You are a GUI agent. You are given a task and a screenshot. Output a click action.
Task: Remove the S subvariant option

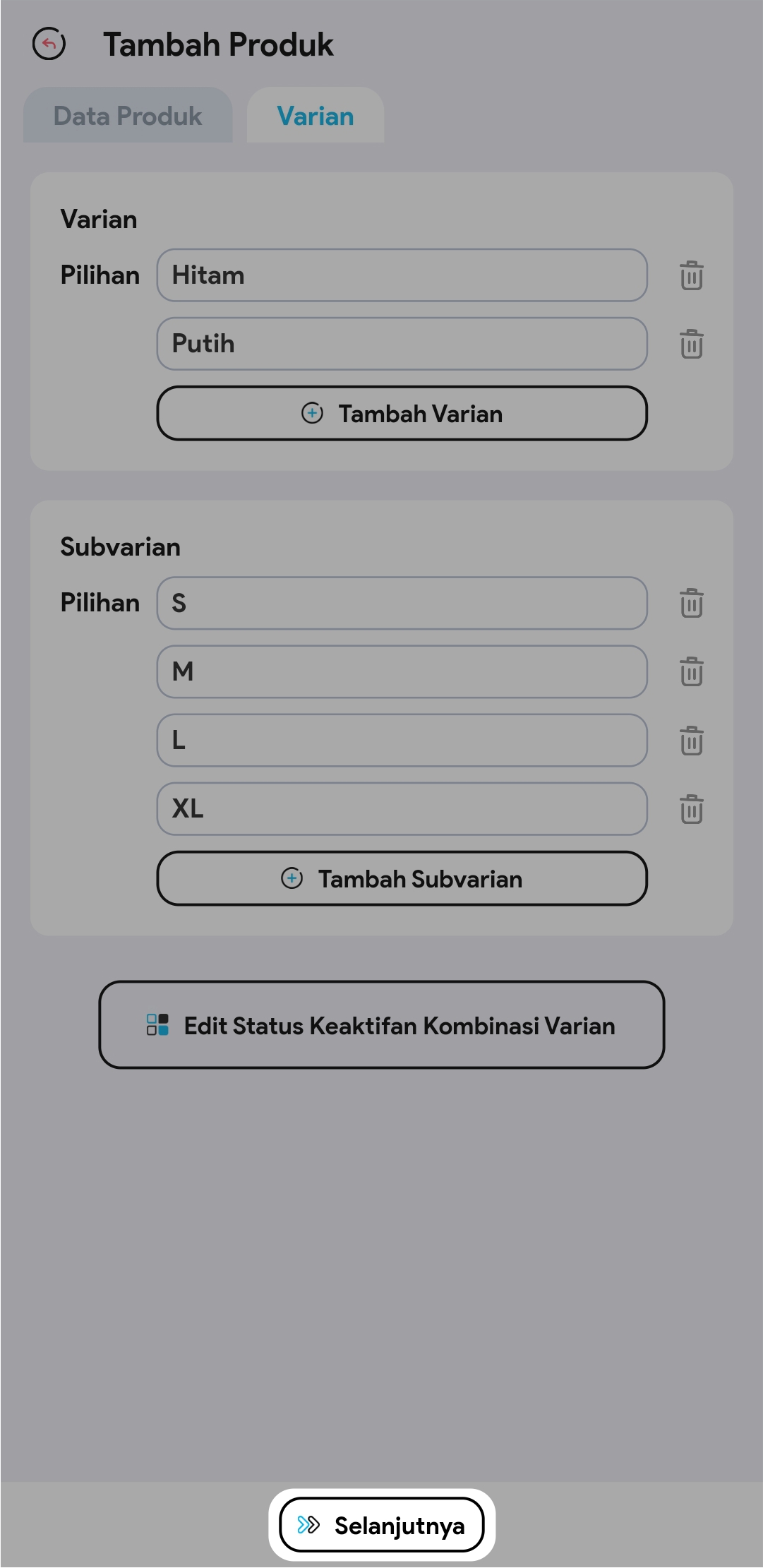(x=691, y=603)
